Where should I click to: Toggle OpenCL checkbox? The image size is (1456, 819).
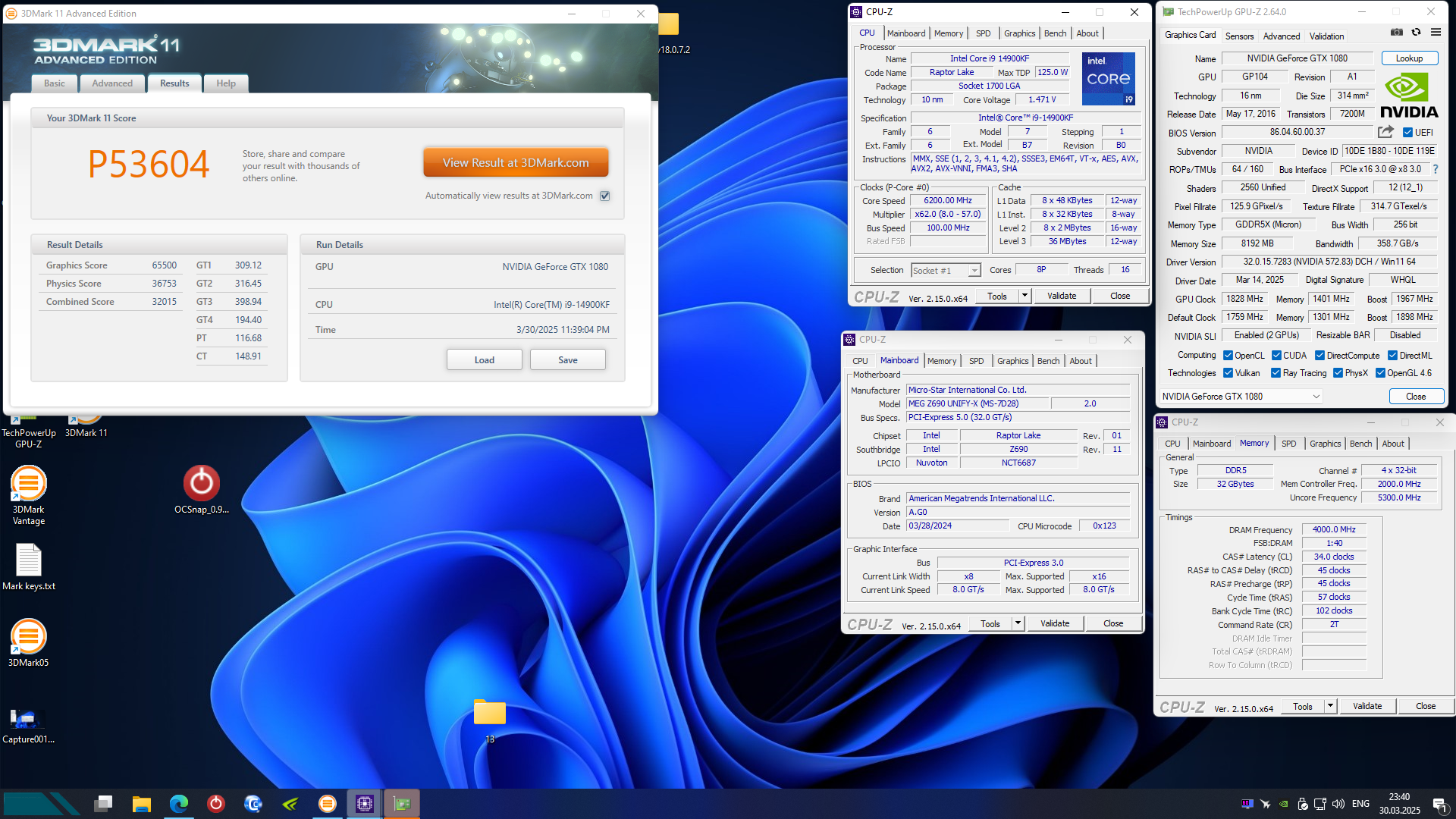[1228, 356]
